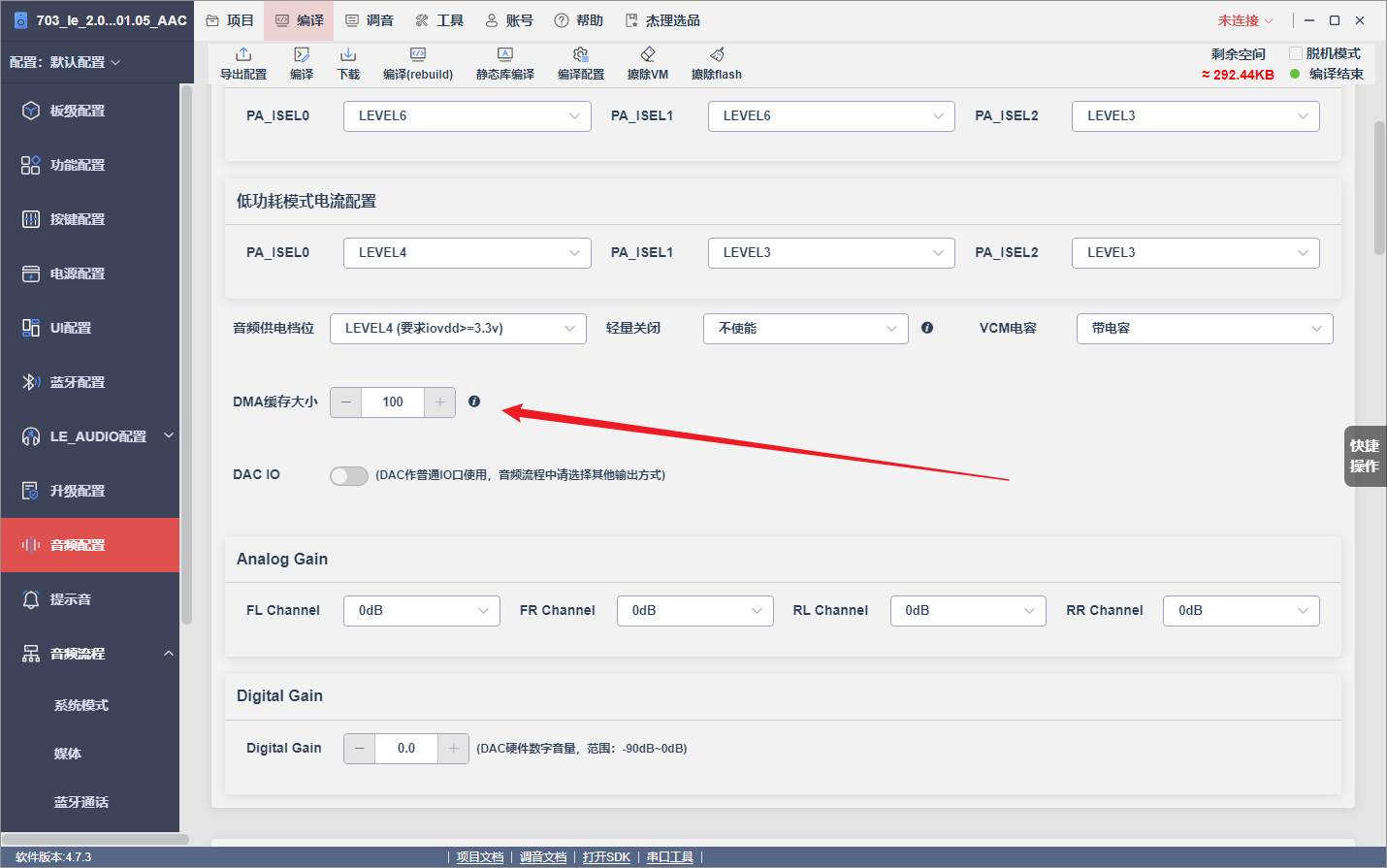
Task: Click the 串口工具 link
Action: point(670,857)
